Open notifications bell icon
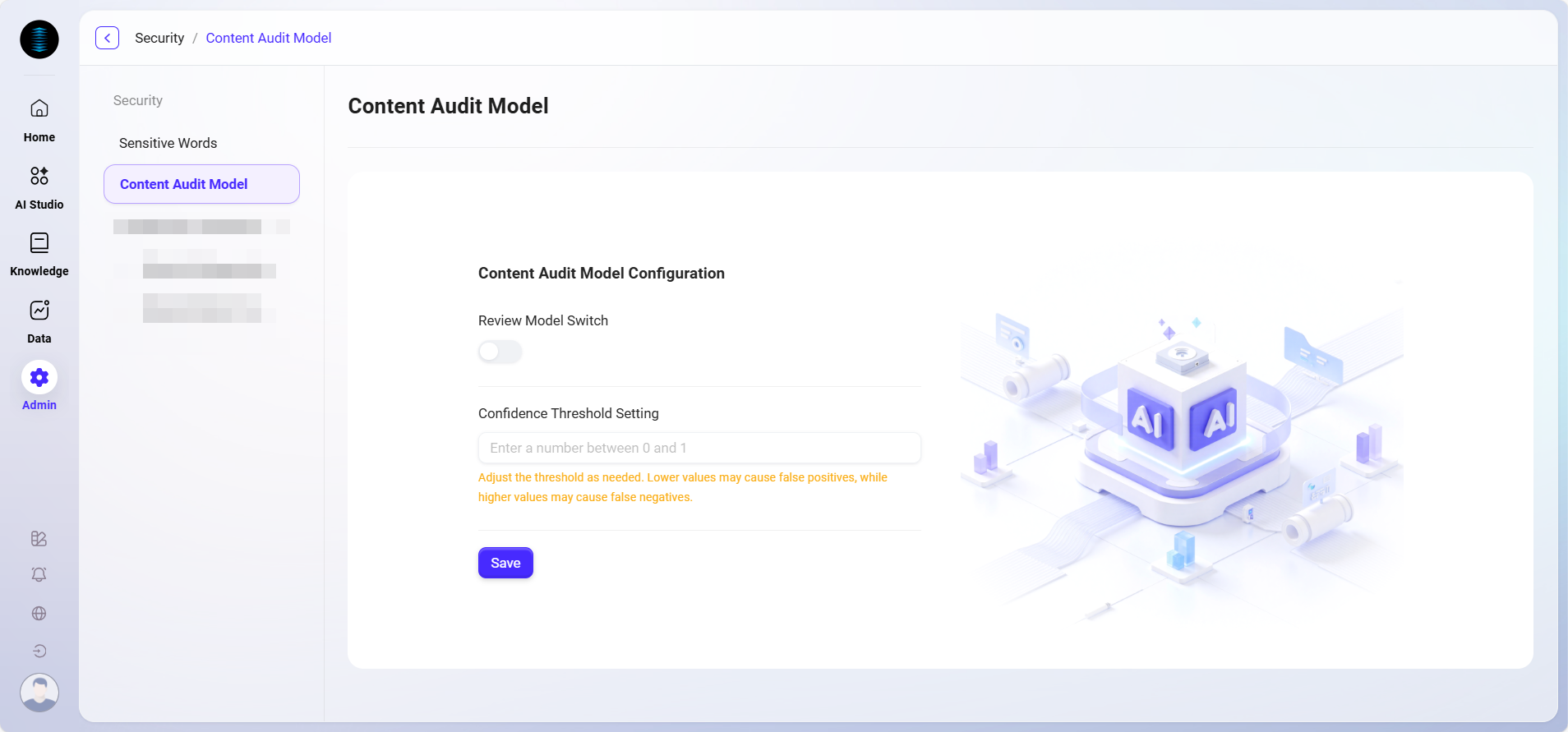Viewport: 1568px width, 732px height. click(x=39, y=575)
